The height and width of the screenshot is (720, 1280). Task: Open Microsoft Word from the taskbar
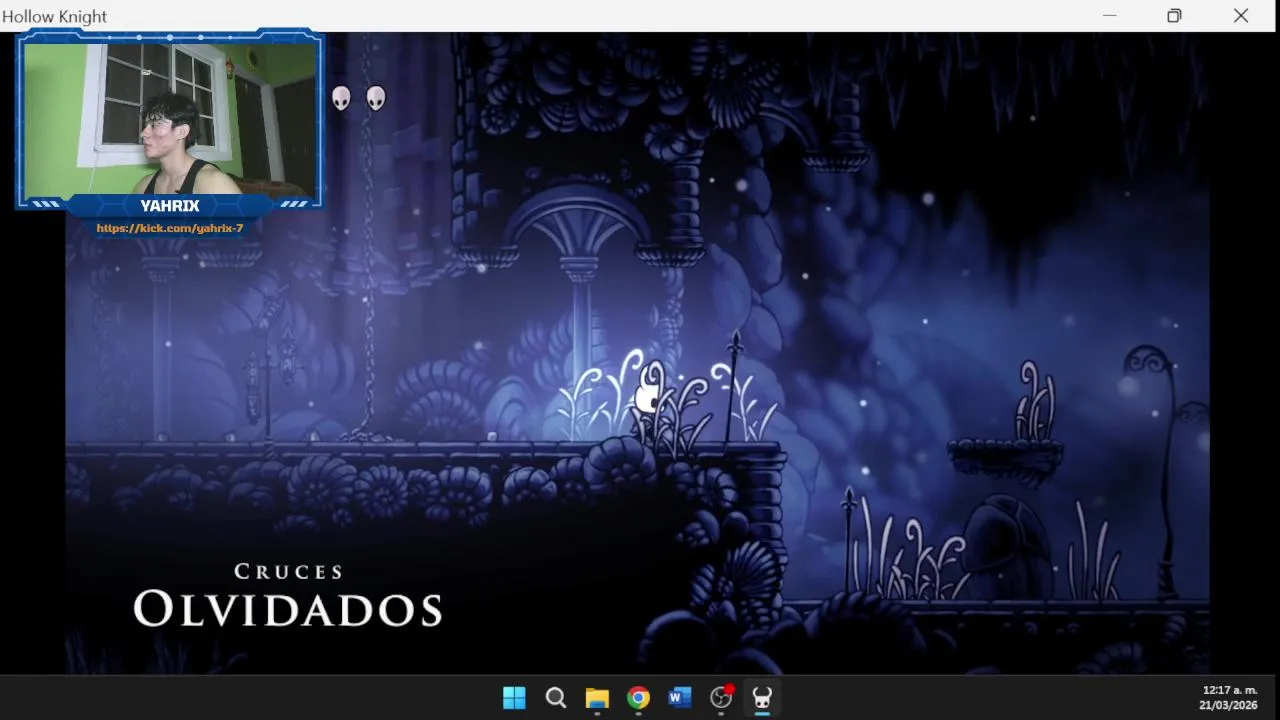680,698
